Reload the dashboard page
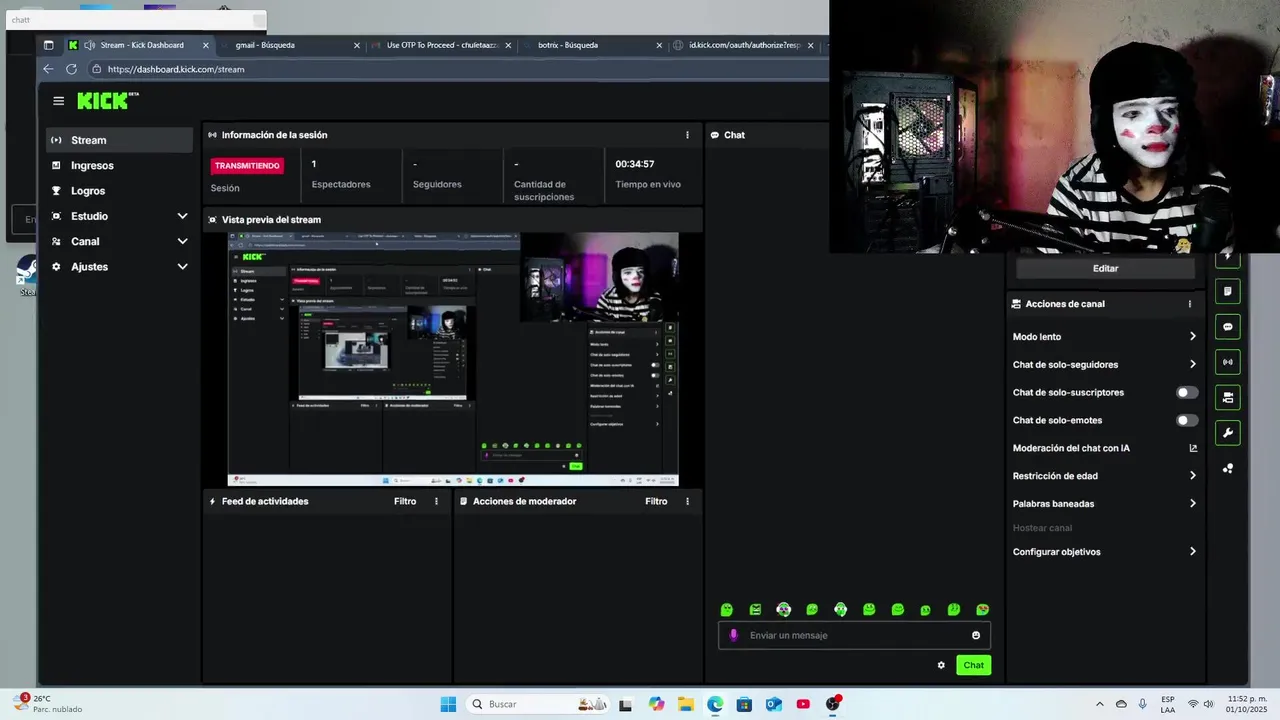The image size is (1280, 720). [x=71, y=69]
